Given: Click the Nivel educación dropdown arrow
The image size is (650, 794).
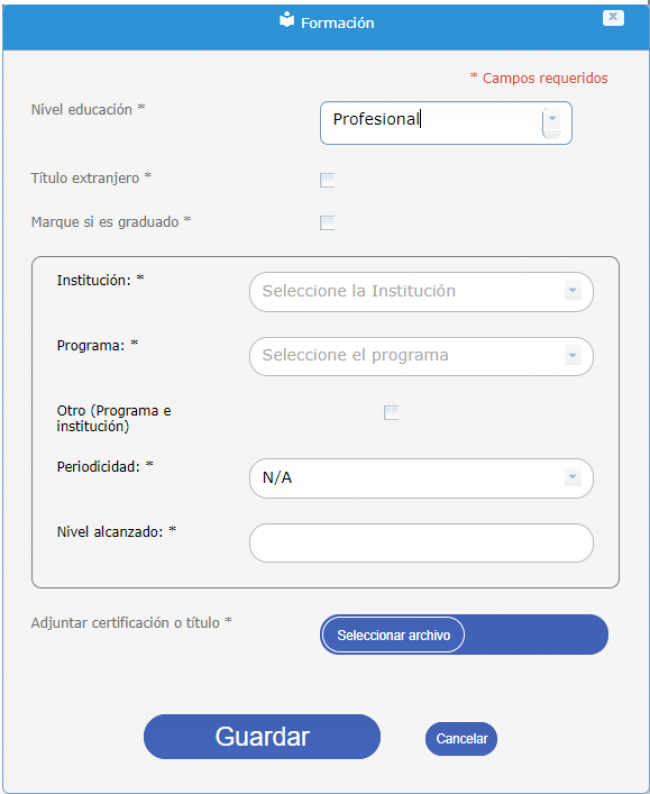Looking at the screenshot, I should [x=552, y=121].
